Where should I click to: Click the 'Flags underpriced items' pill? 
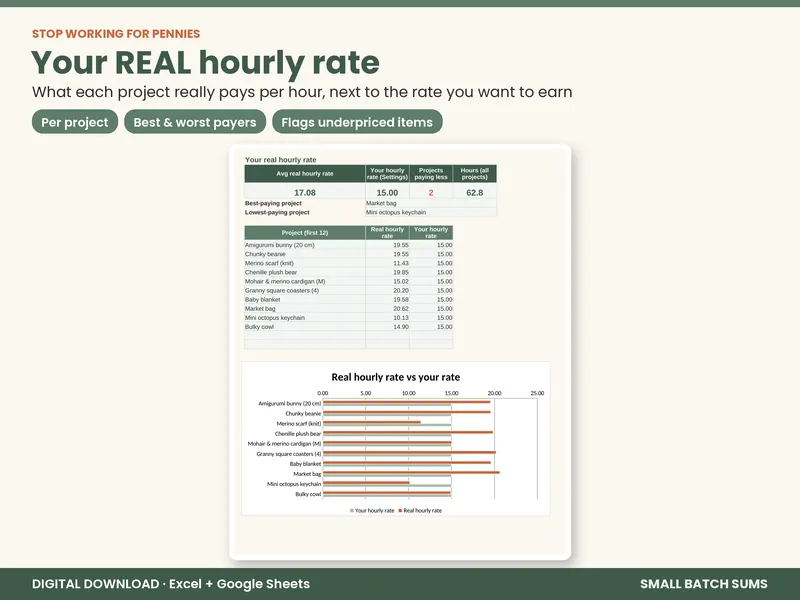click(x=357, y=122)
